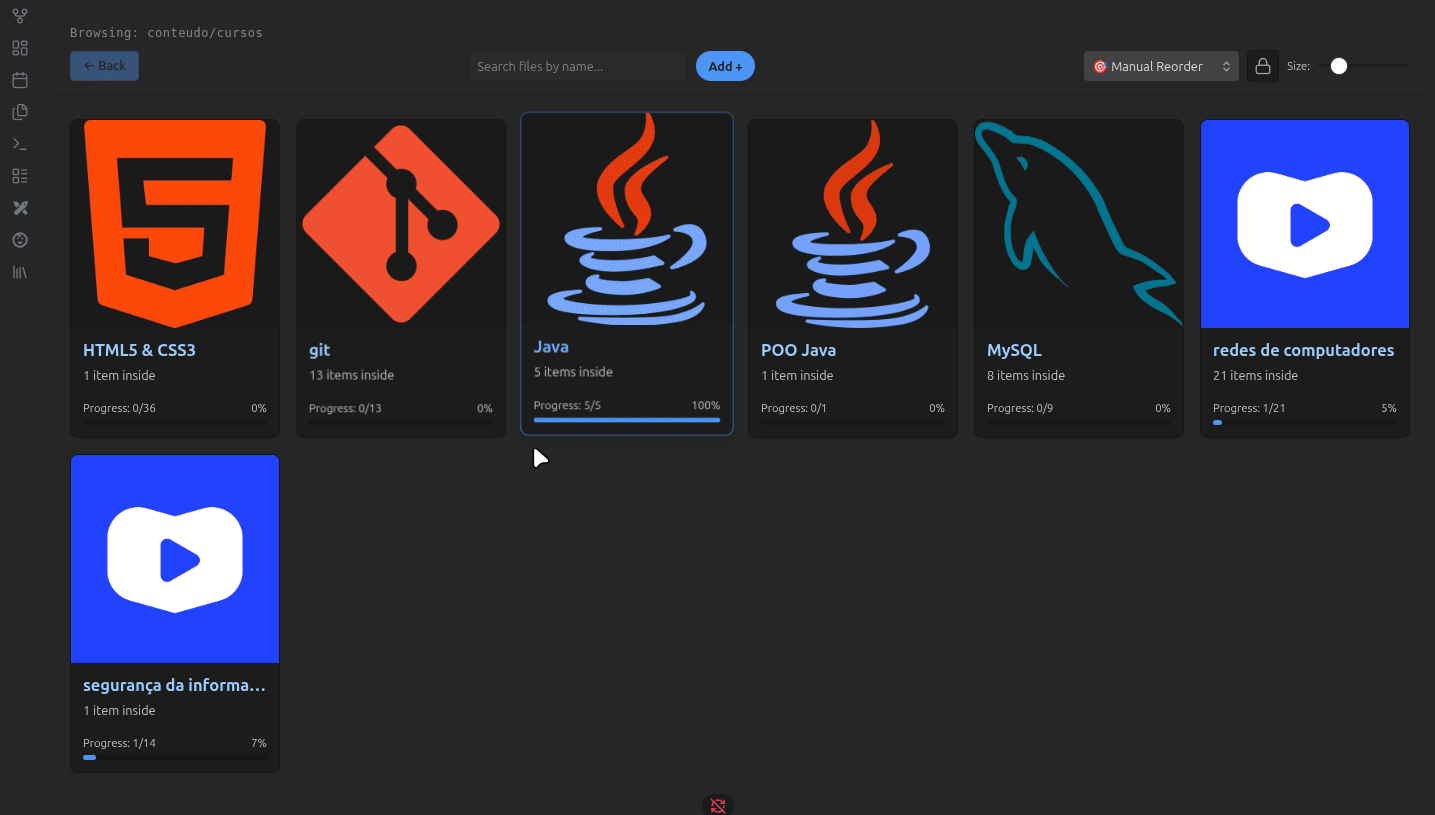Open the redes de computadores video thumbnail

pos(1305,224)
